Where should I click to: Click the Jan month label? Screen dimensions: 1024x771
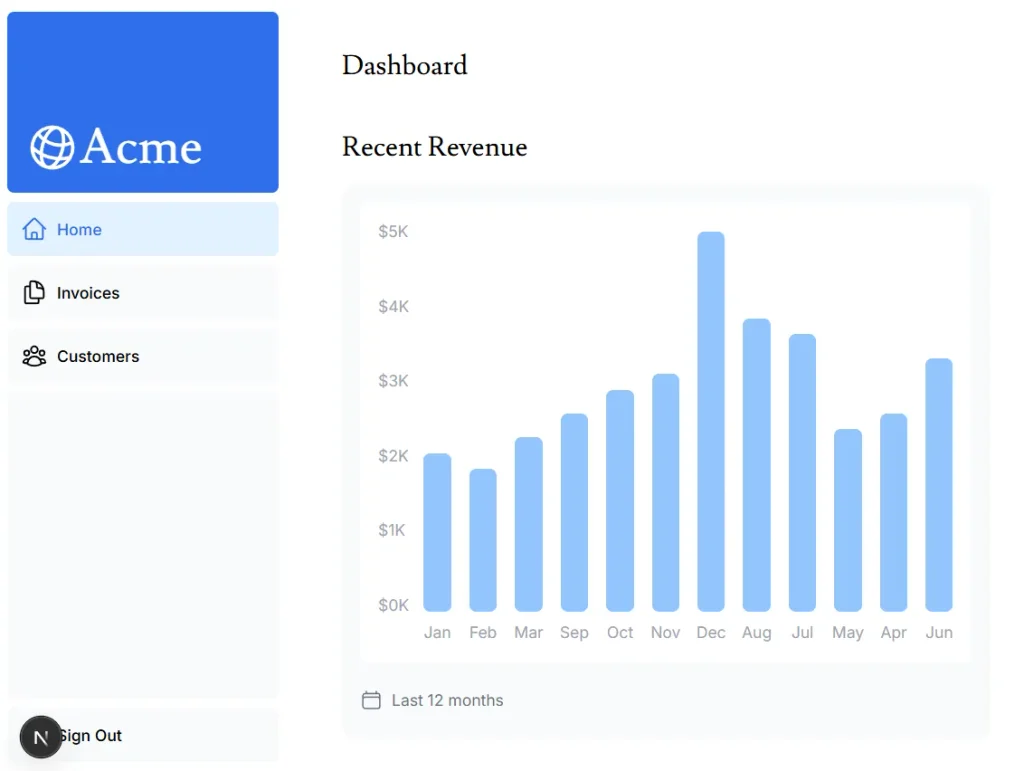coord(437,633)
